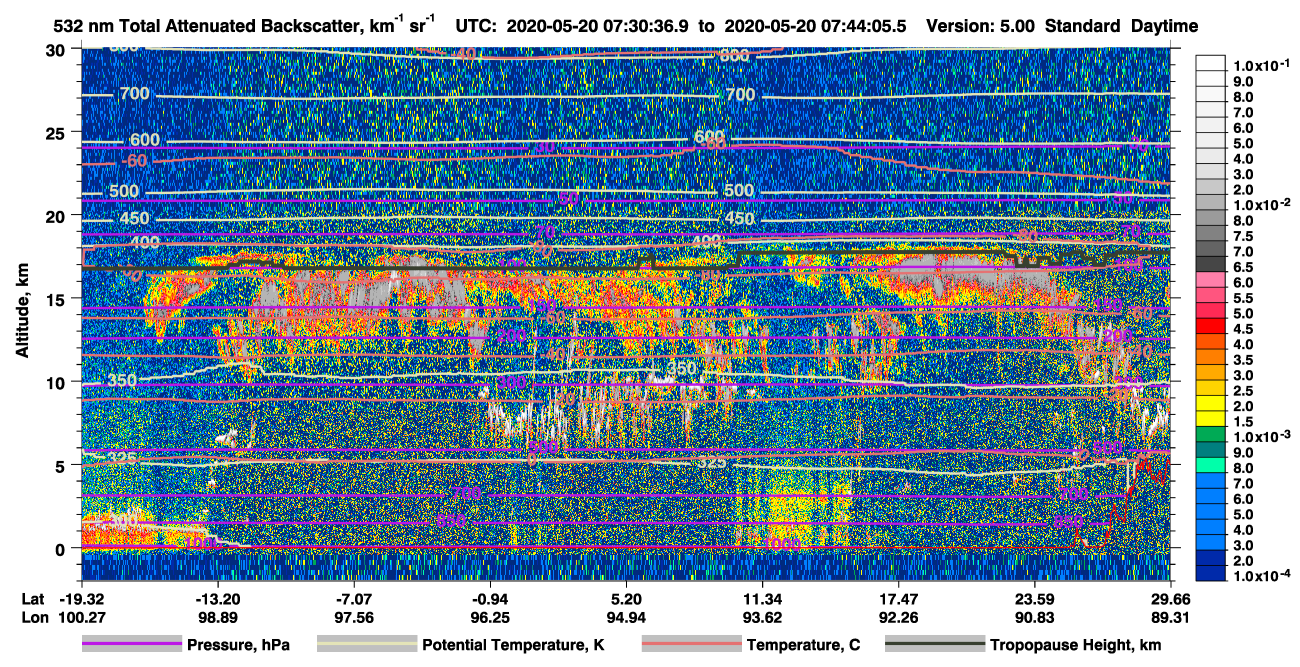
Task: Click the 'Daytime' label in title
Action: pos(1165,26)
